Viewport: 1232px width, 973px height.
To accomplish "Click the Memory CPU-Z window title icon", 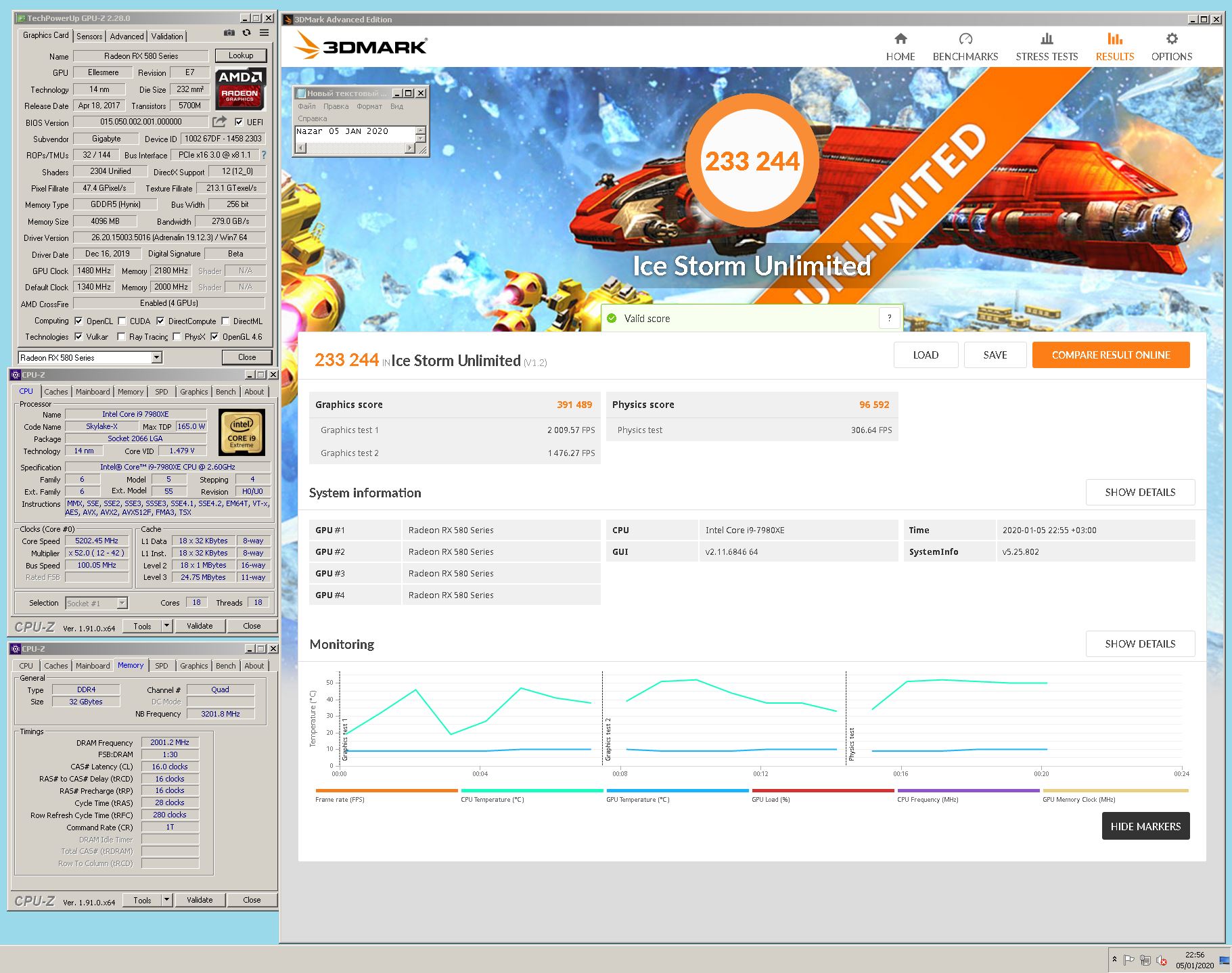I will (16, 648).
